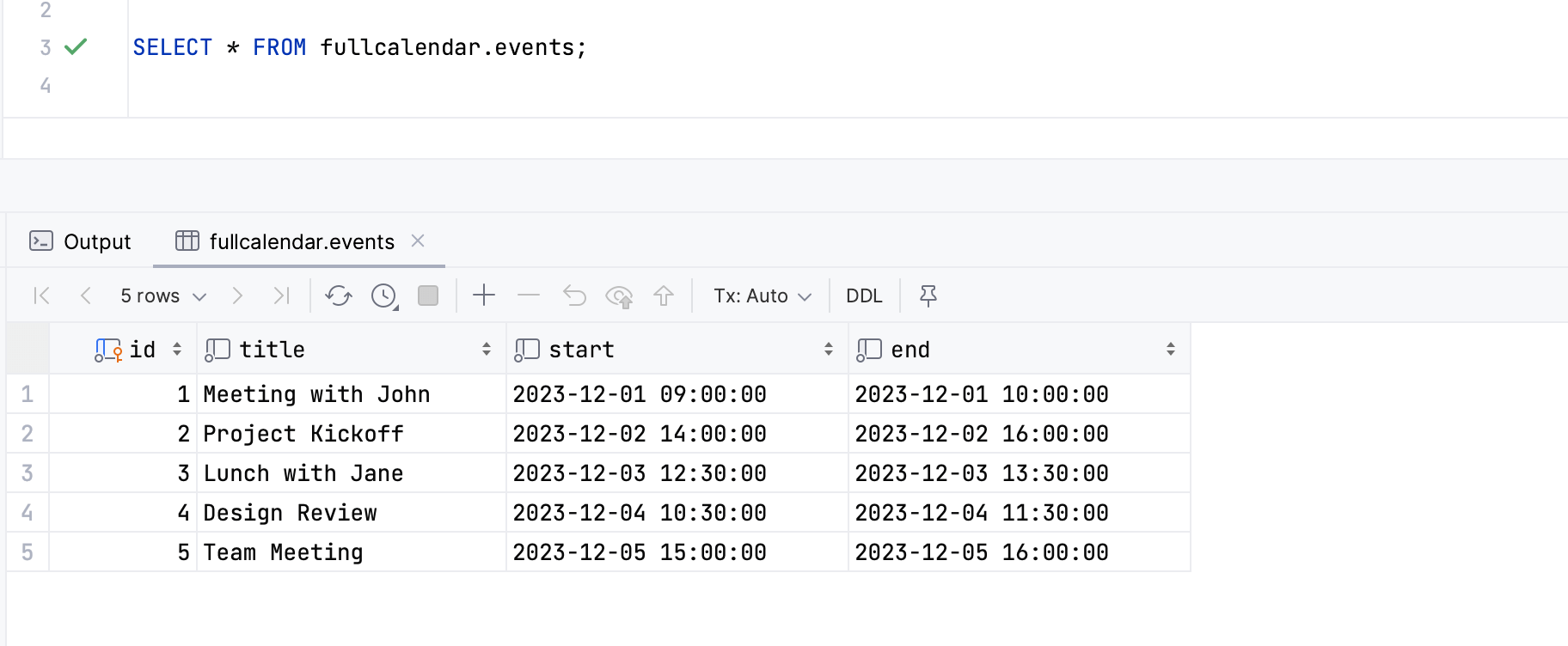Go to the next results page
Viewport: 1568px width, 646px height.
click(x=237, y=296)
